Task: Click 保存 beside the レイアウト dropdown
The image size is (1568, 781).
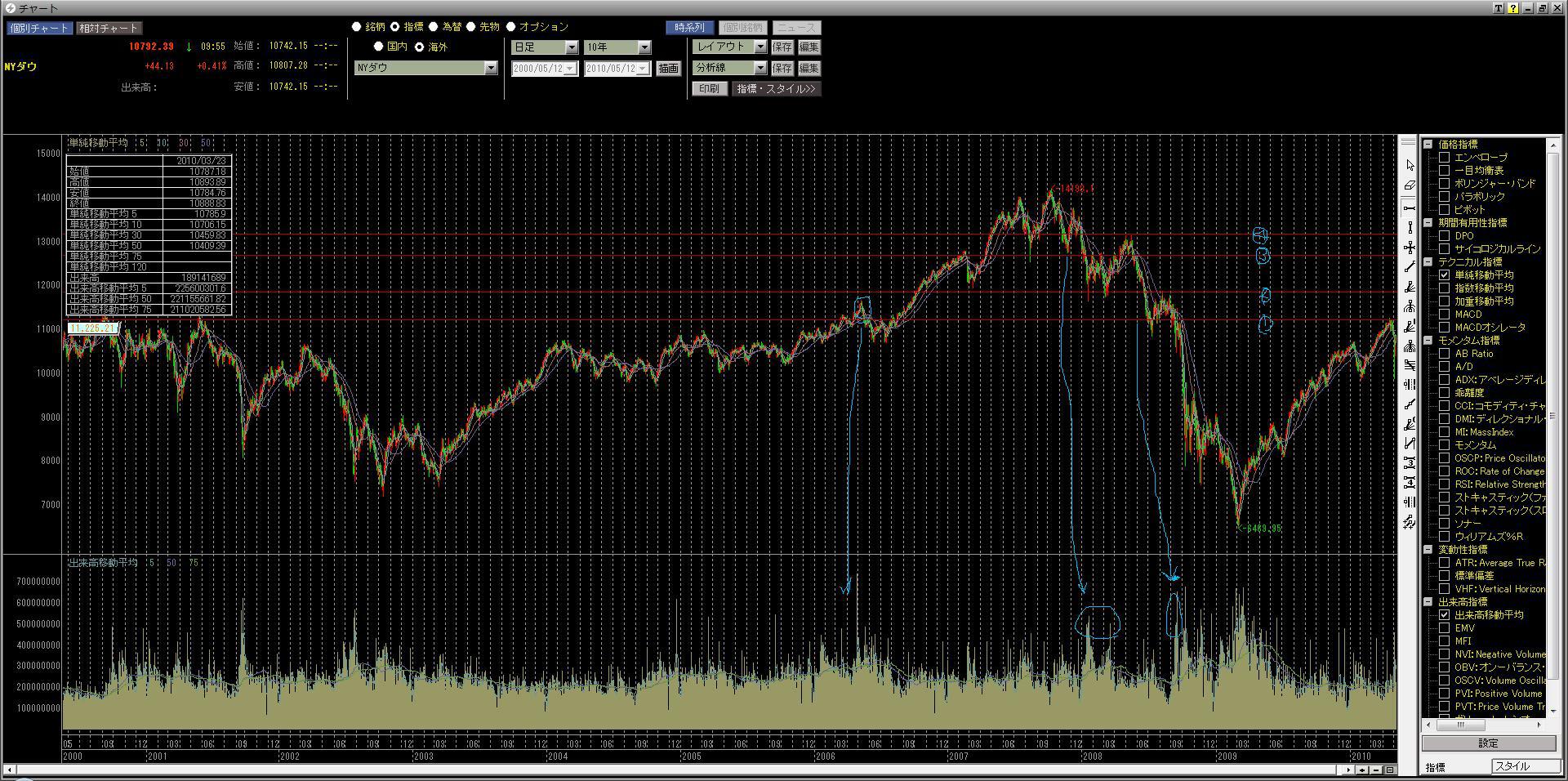Action: 782,47
